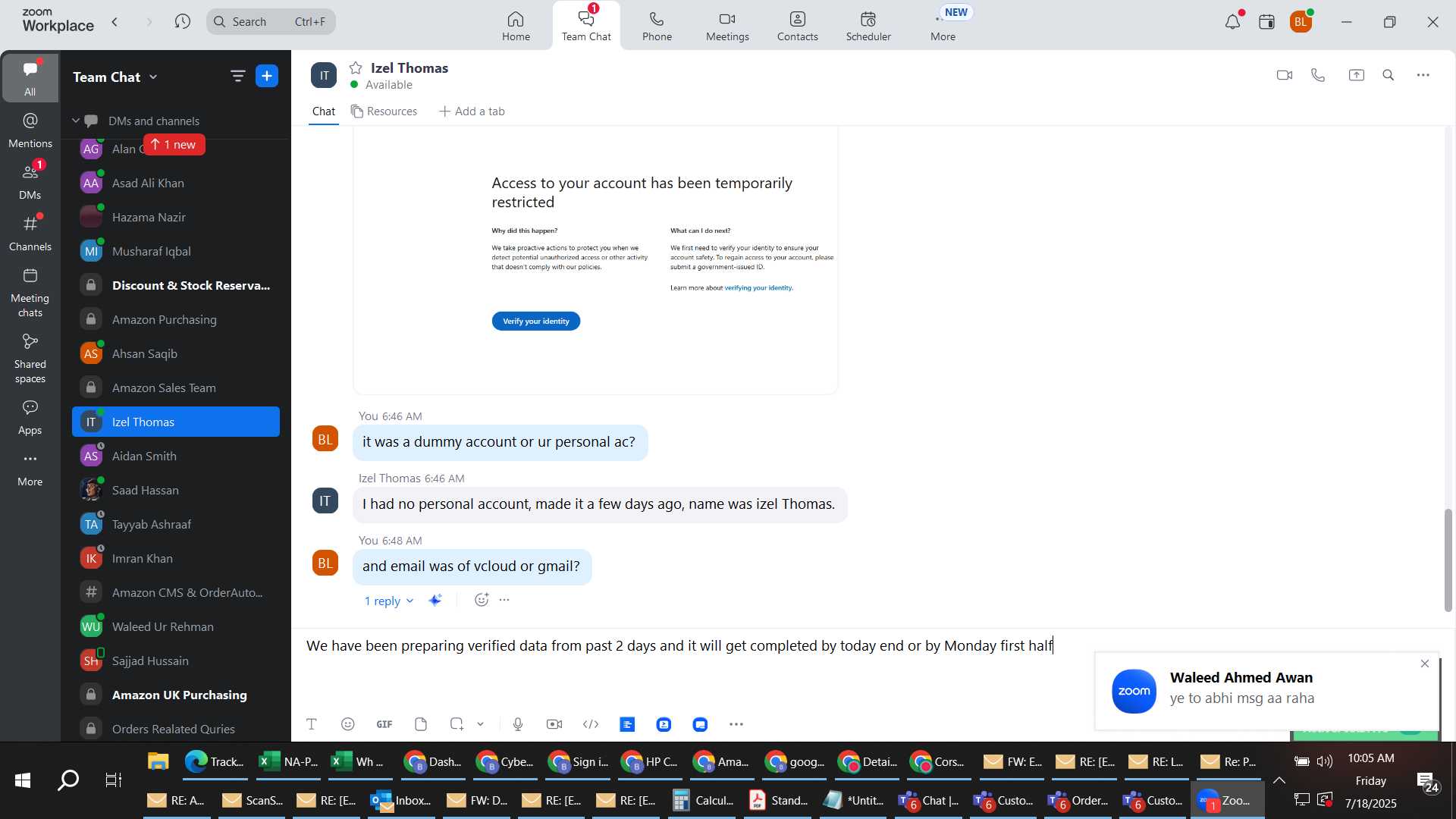Show hidden system tray icons

tap(1279, 780)
